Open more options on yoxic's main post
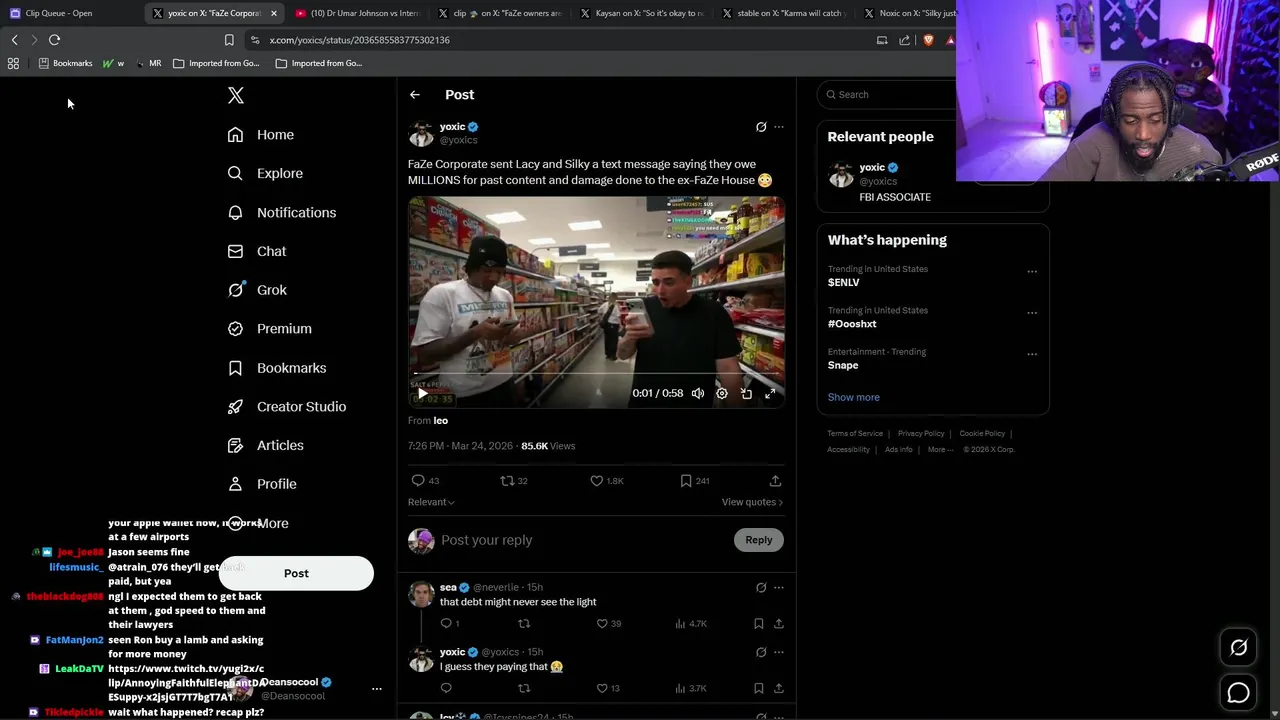The image size is (1280, 720). pos(779,127)
